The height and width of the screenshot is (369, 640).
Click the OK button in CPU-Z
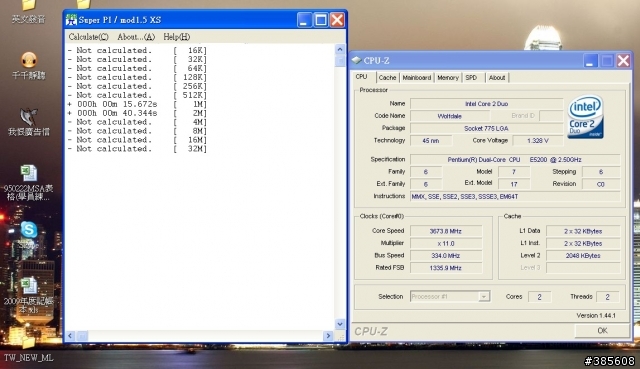coord(602,331)
